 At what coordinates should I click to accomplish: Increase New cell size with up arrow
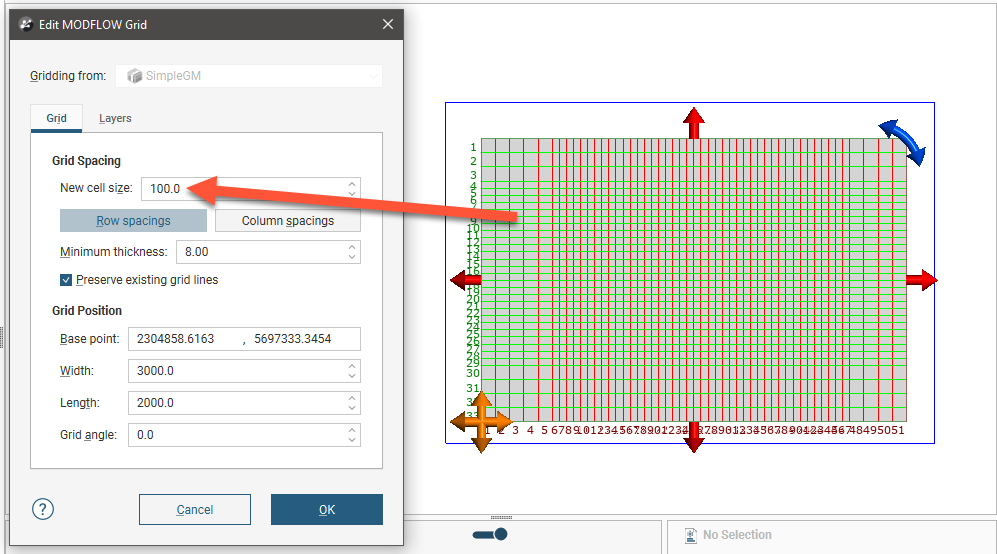(352, 184)
